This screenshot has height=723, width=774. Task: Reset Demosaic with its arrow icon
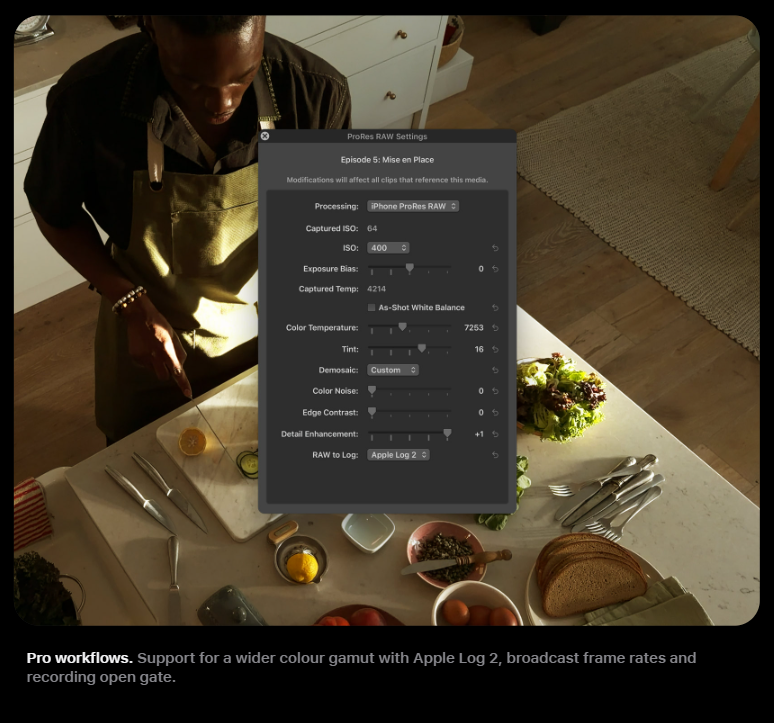[x=495, y=370]
